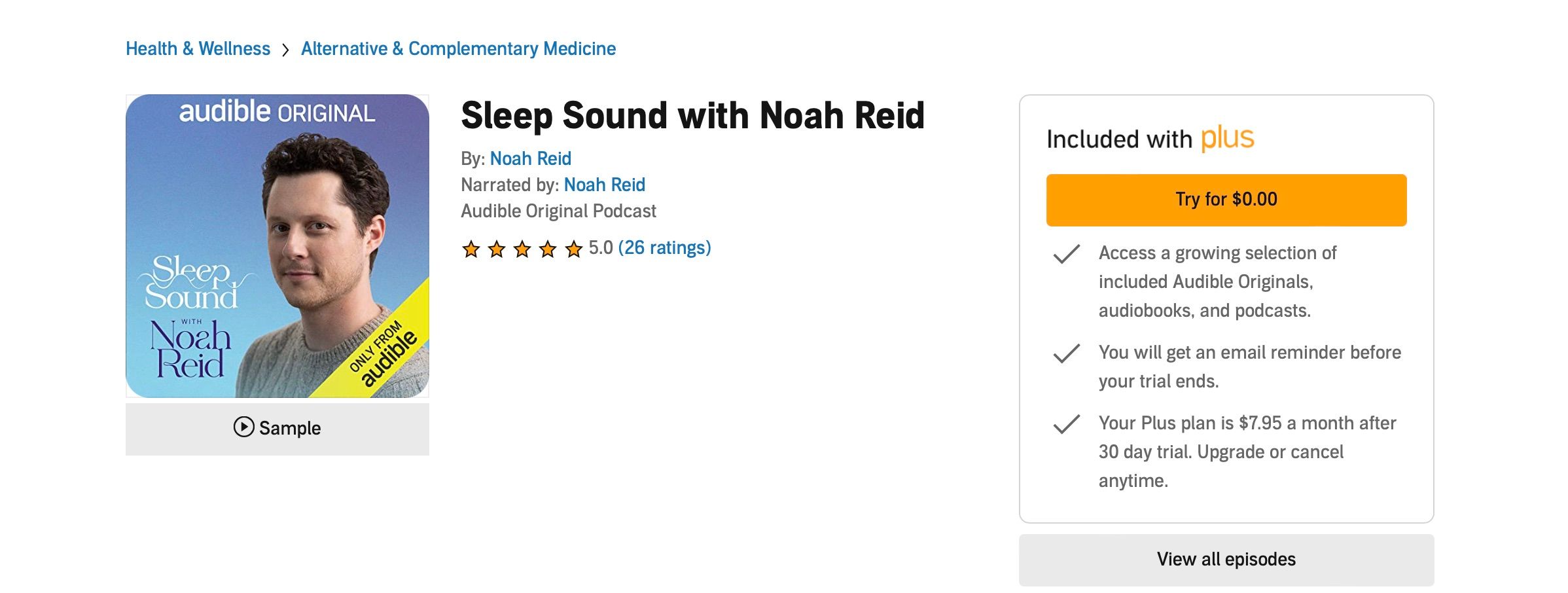This screenshot has height=593, width=1568.
Task: Click the "Sleep Sound with Noah Reid" title heading
Action: click(692, 116)
